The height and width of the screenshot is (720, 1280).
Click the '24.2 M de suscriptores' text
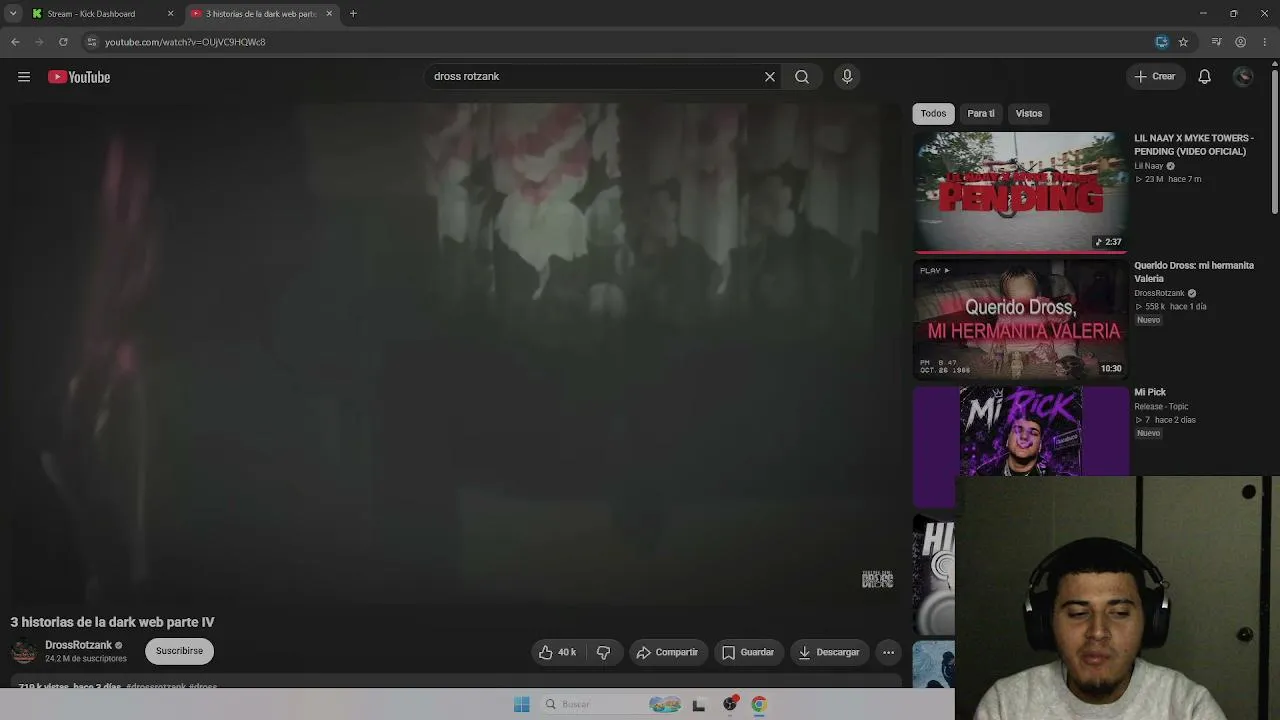(x=86, y=659)
